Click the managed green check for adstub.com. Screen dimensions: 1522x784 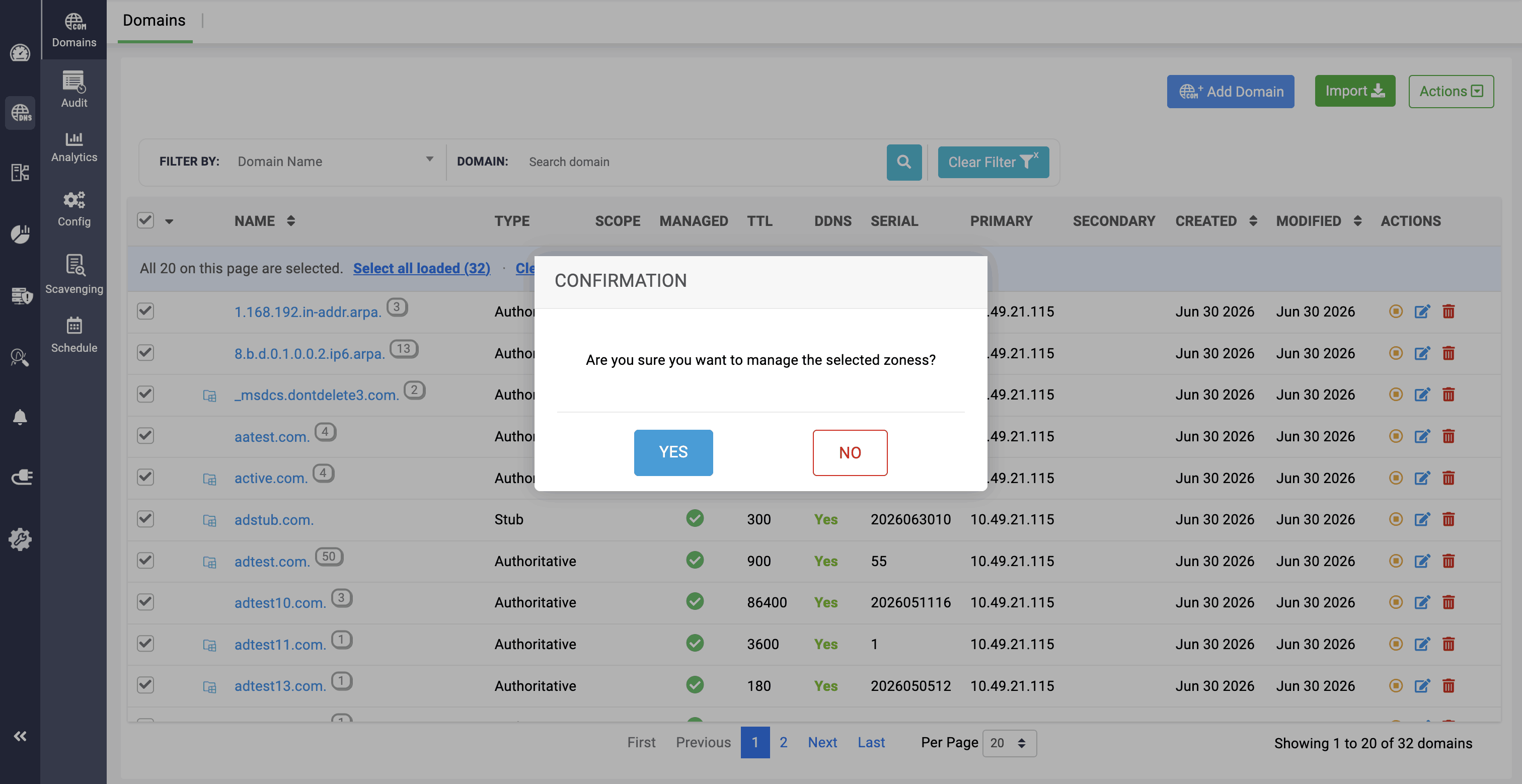coord(695,518)
